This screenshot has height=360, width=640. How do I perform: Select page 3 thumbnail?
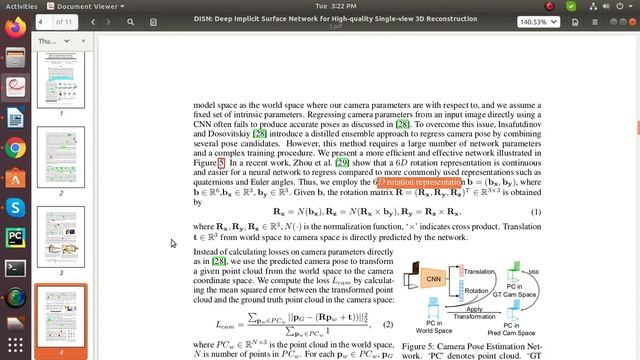61,237
